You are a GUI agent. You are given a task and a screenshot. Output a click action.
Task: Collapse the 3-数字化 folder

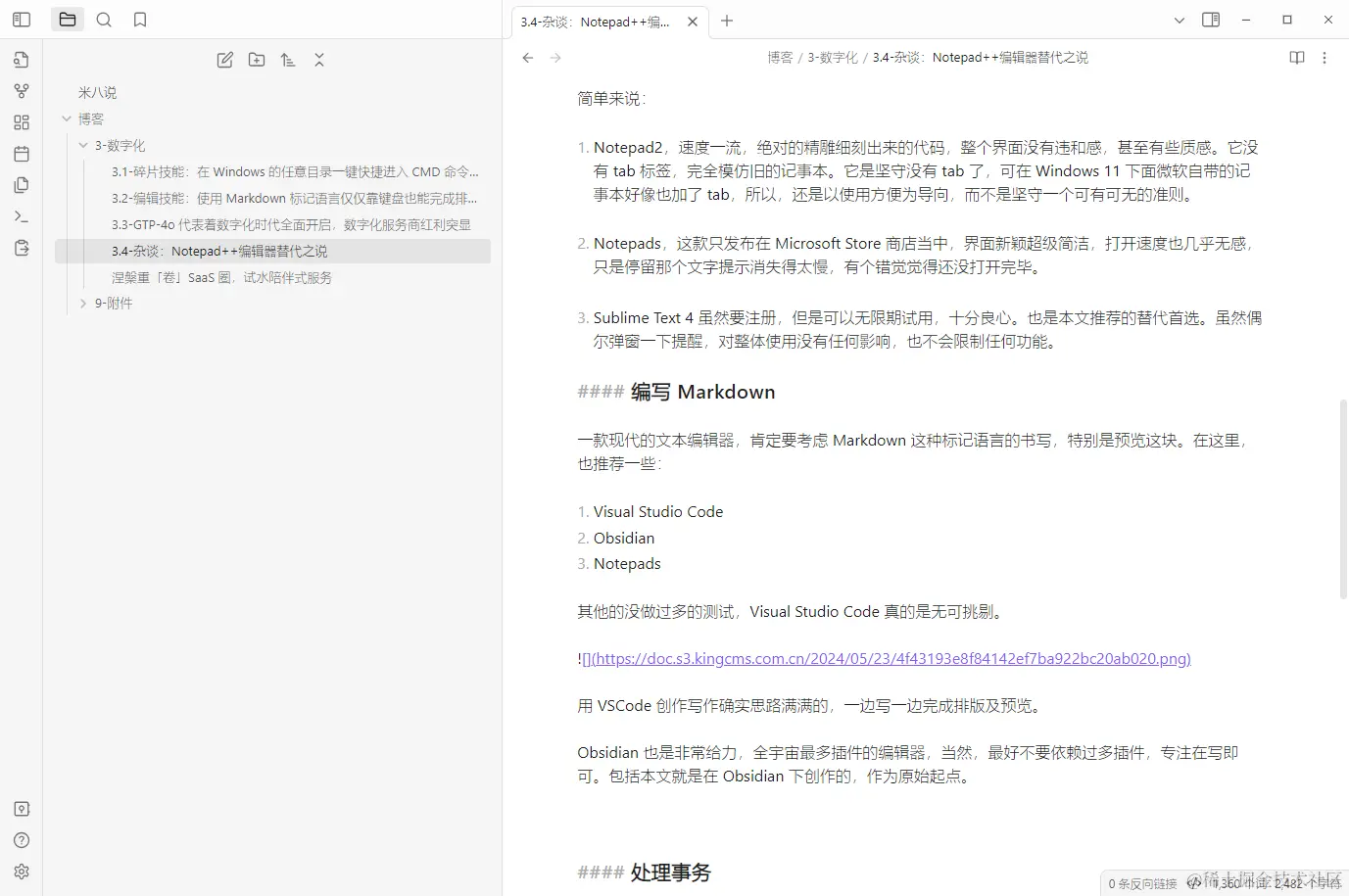[83, 145]
